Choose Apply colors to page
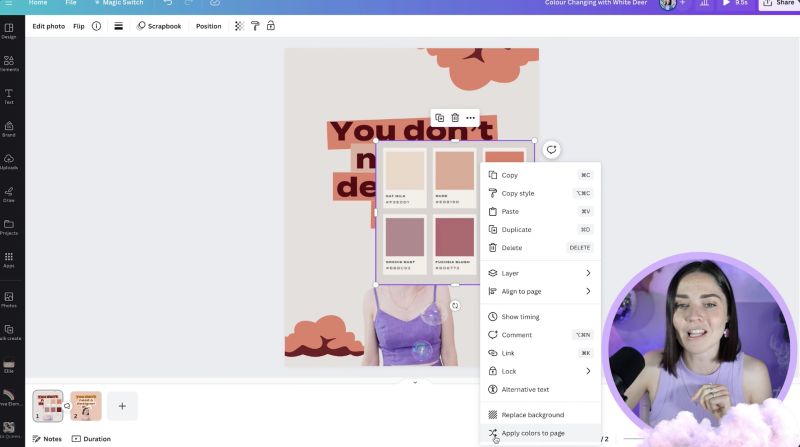The height and width of the screenshot is (447, 800). 540,433
